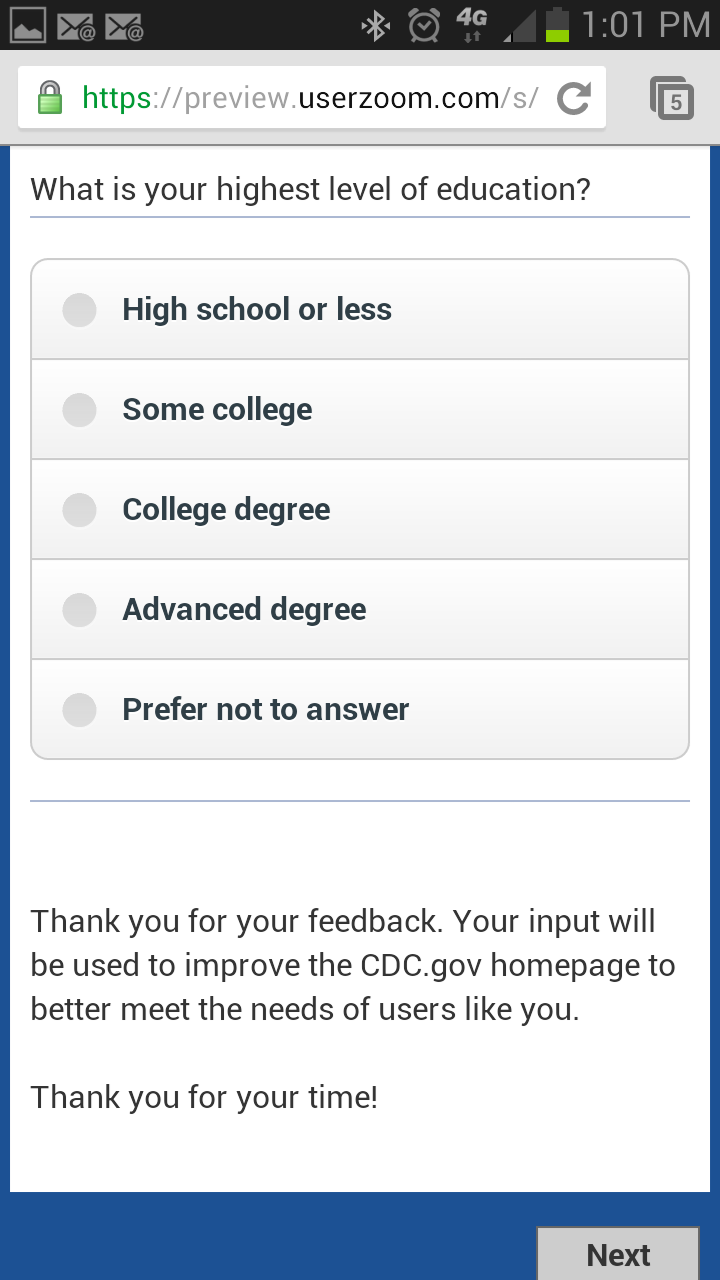Image resolution: width=720 pixels, height=1280 pixels.
Task: Pick the "Advanced degree" option
Action: [80, 610]
